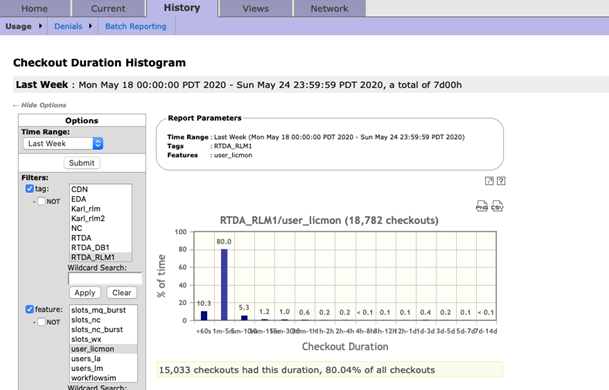609x390 pixels.
Task: Select CDN in the tag list
Action: (x=100, y=189)
